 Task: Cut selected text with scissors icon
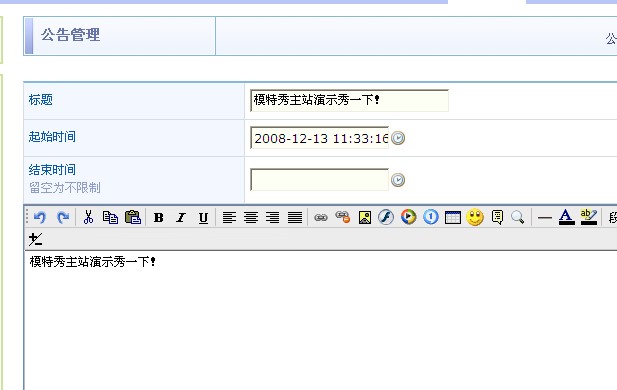89,217
